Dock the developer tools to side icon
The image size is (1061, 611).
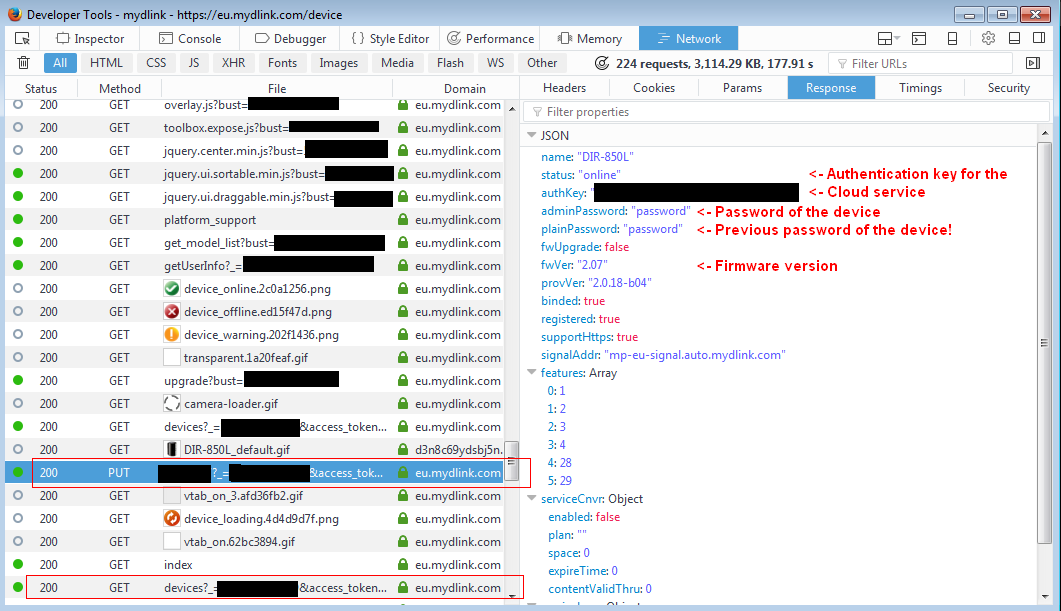1039,39
